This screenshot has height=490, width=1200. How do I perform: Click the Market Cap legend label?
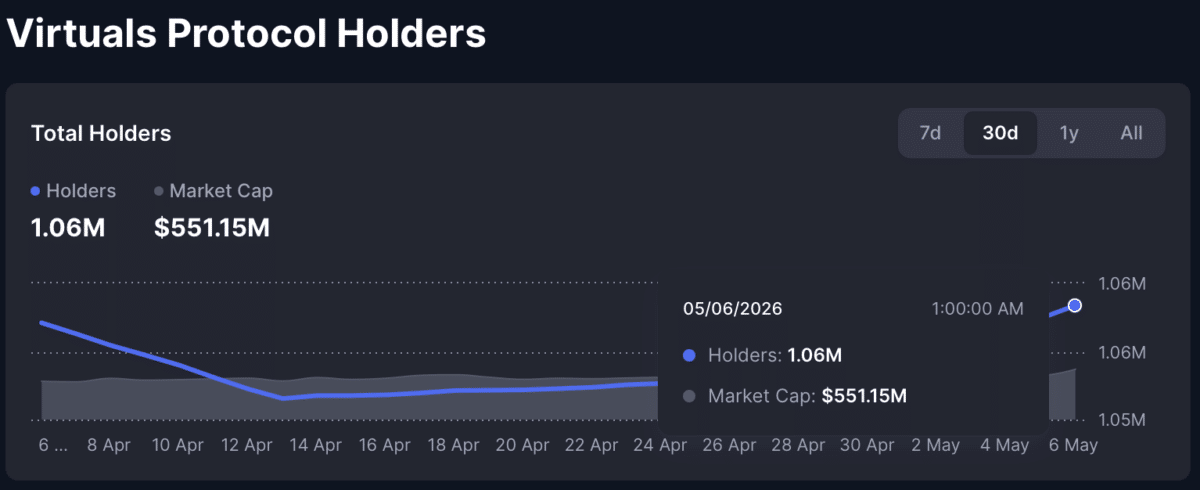(x=221, y=191)
